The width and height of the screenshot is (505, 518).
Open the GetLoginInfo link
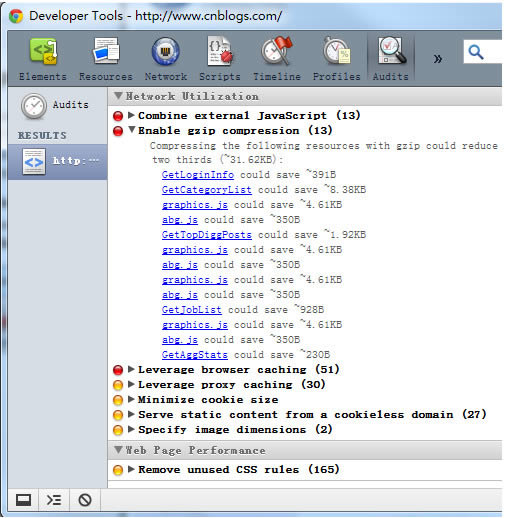click(198, 174)
